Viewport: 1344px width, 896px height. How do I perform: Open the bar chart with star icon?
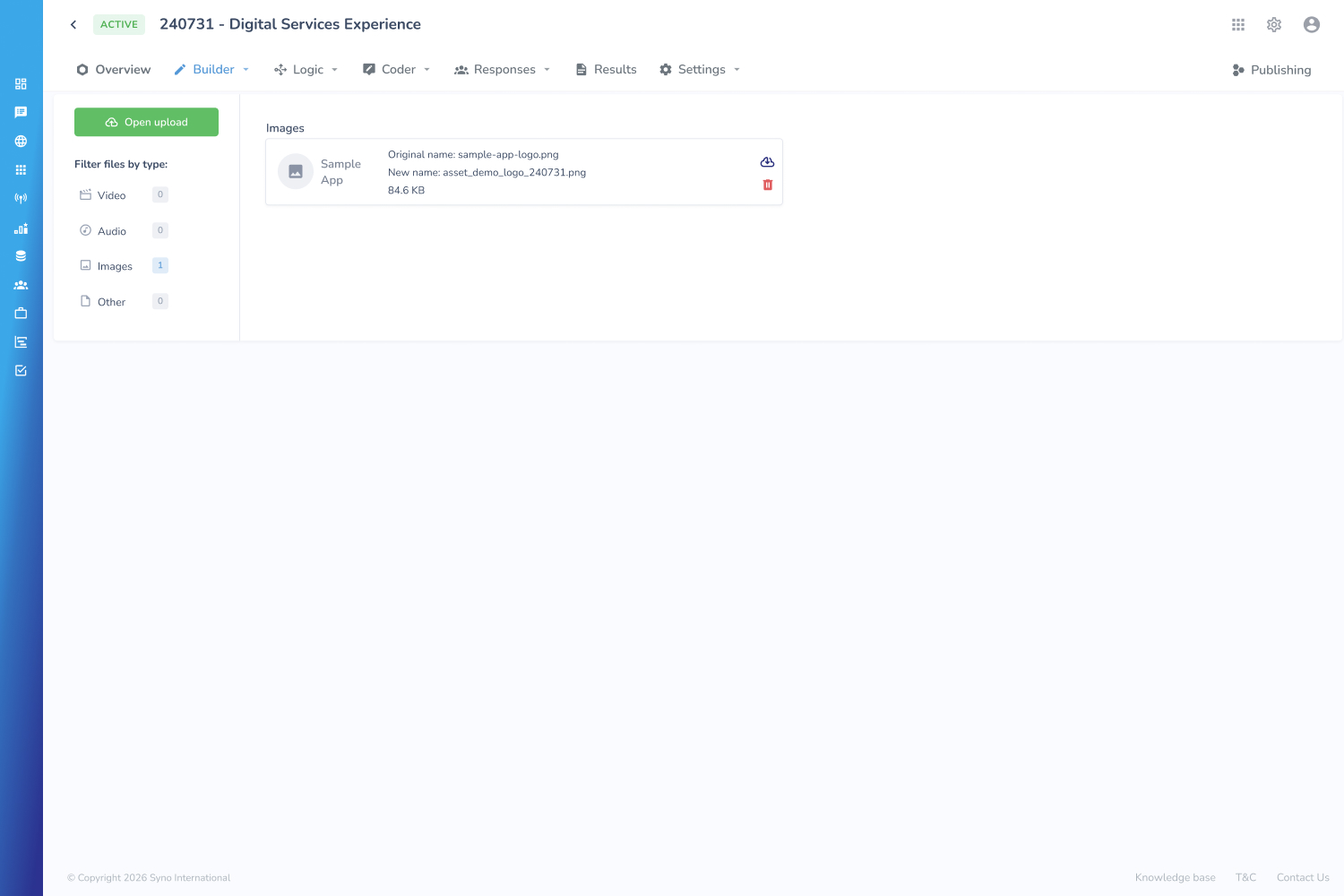click(x=21, y=228)
